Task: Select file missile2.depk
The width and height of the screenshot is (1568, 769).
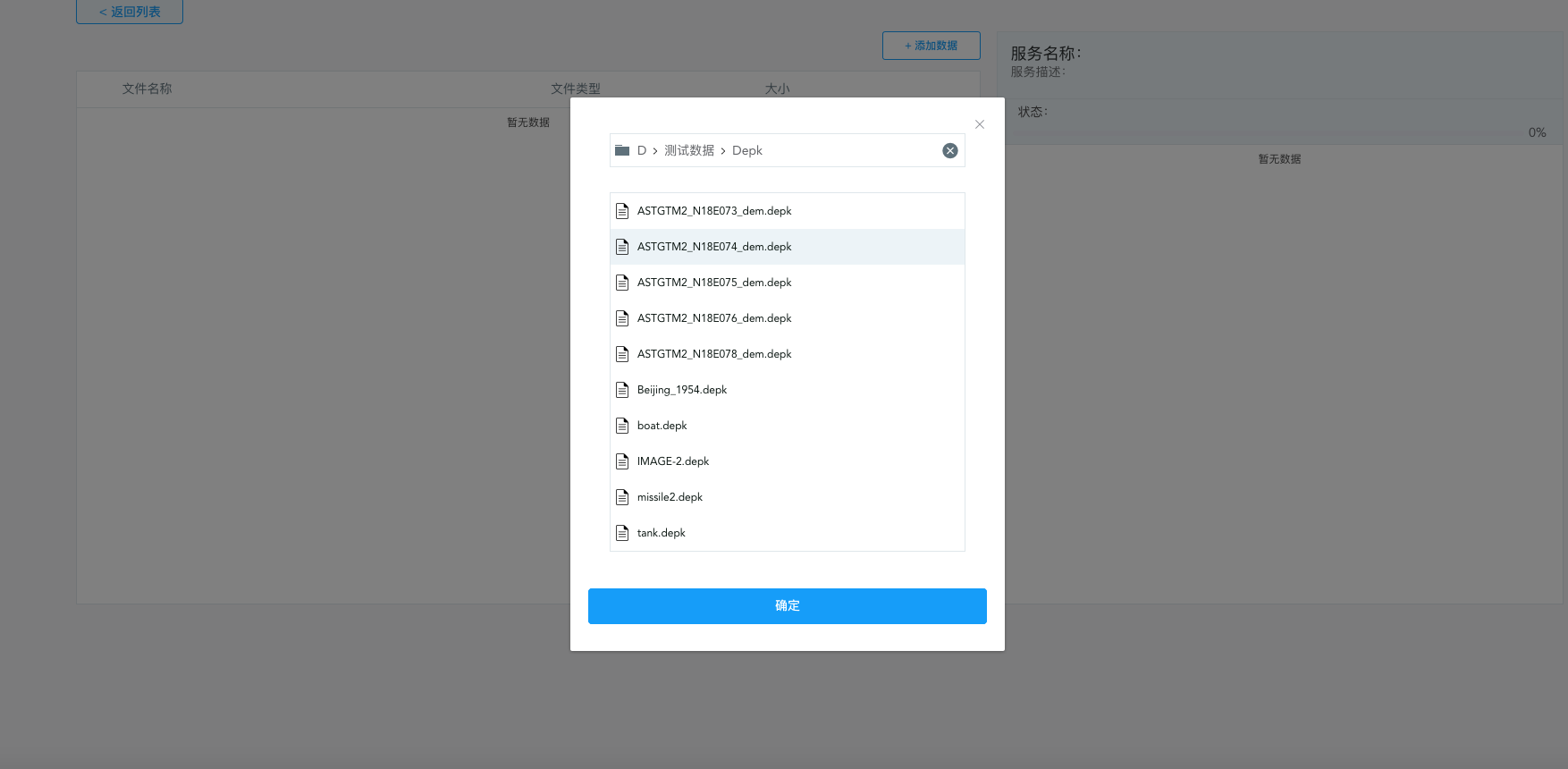Action: point(788,497)
